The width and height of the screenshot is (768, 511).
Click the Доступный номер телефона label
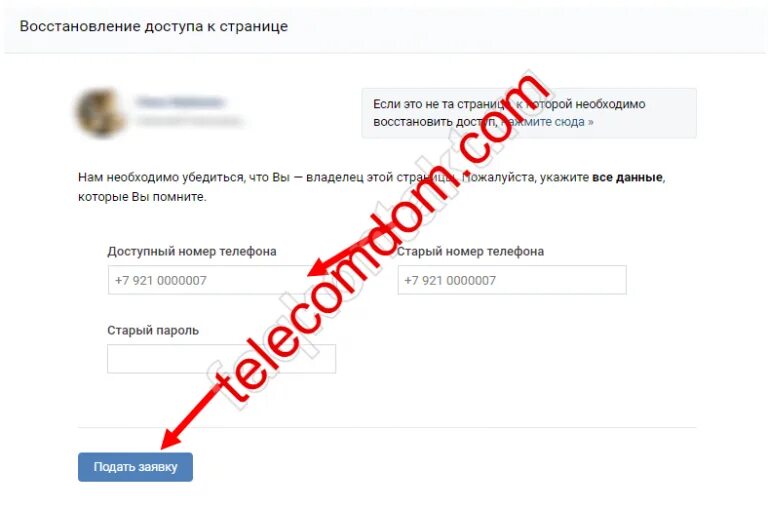pos(192,251)
